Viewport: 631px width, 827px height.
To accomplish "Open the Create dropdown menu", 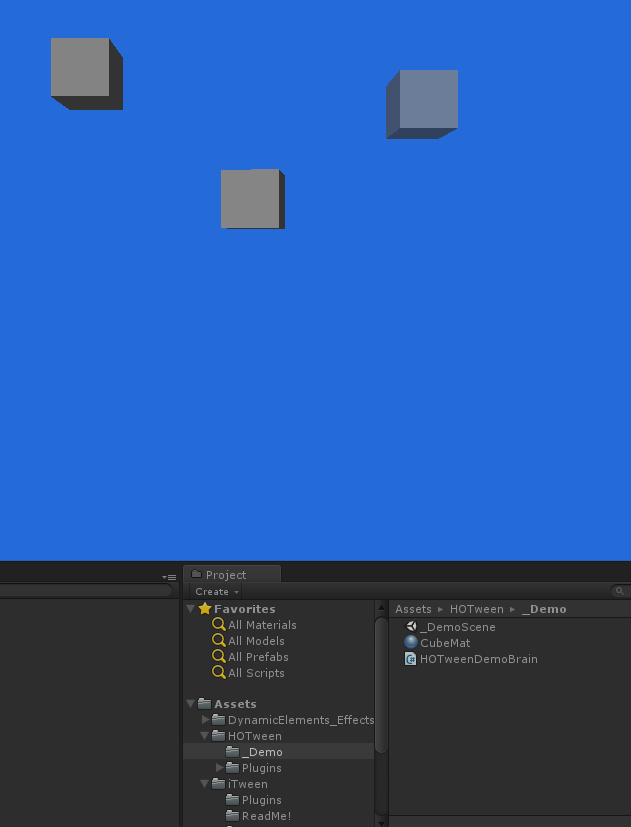I will click(216, 592).
